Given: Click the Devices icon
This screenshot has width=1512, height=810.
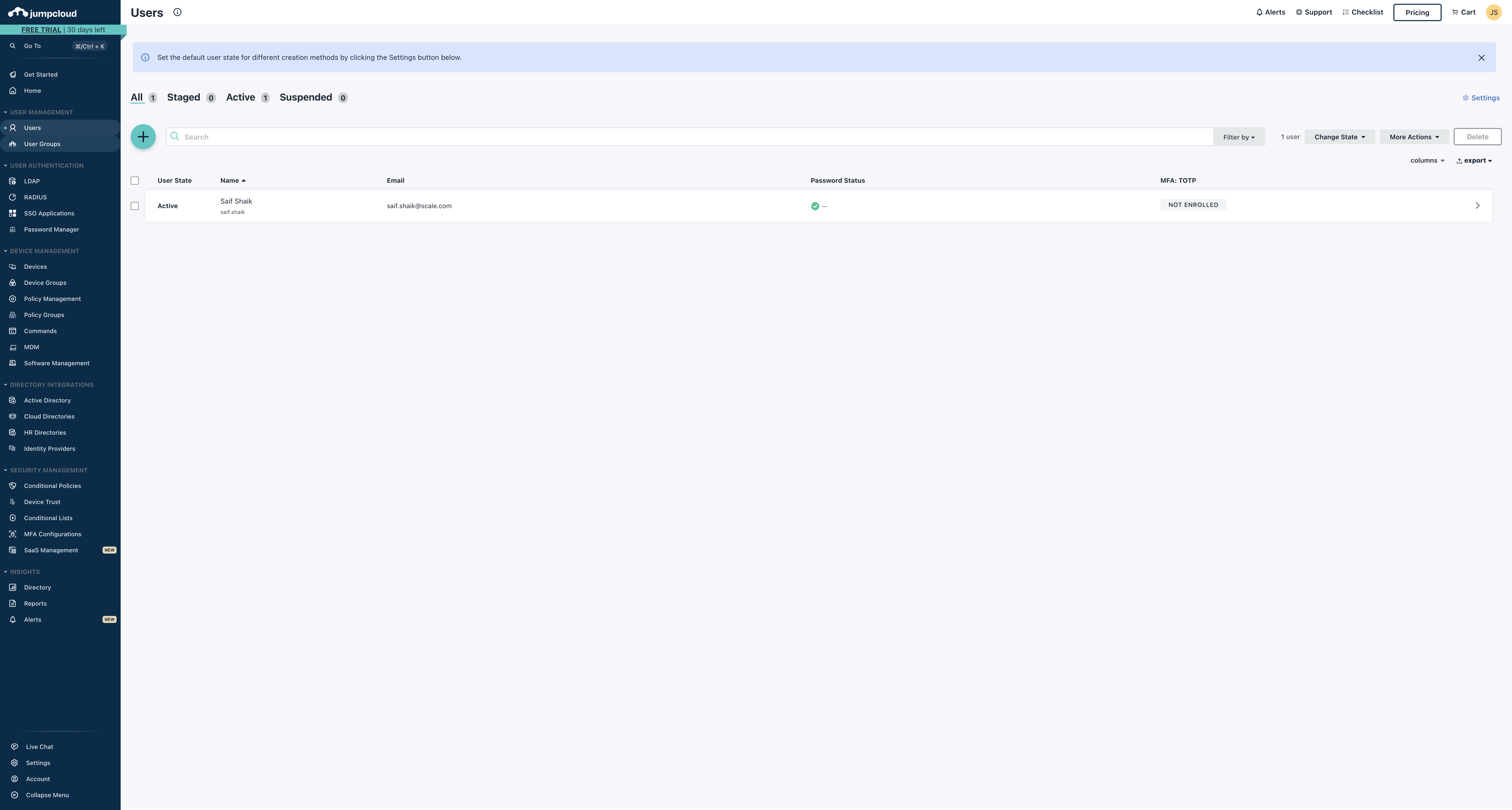Looking at the screenshot, I should click(12, 266).
